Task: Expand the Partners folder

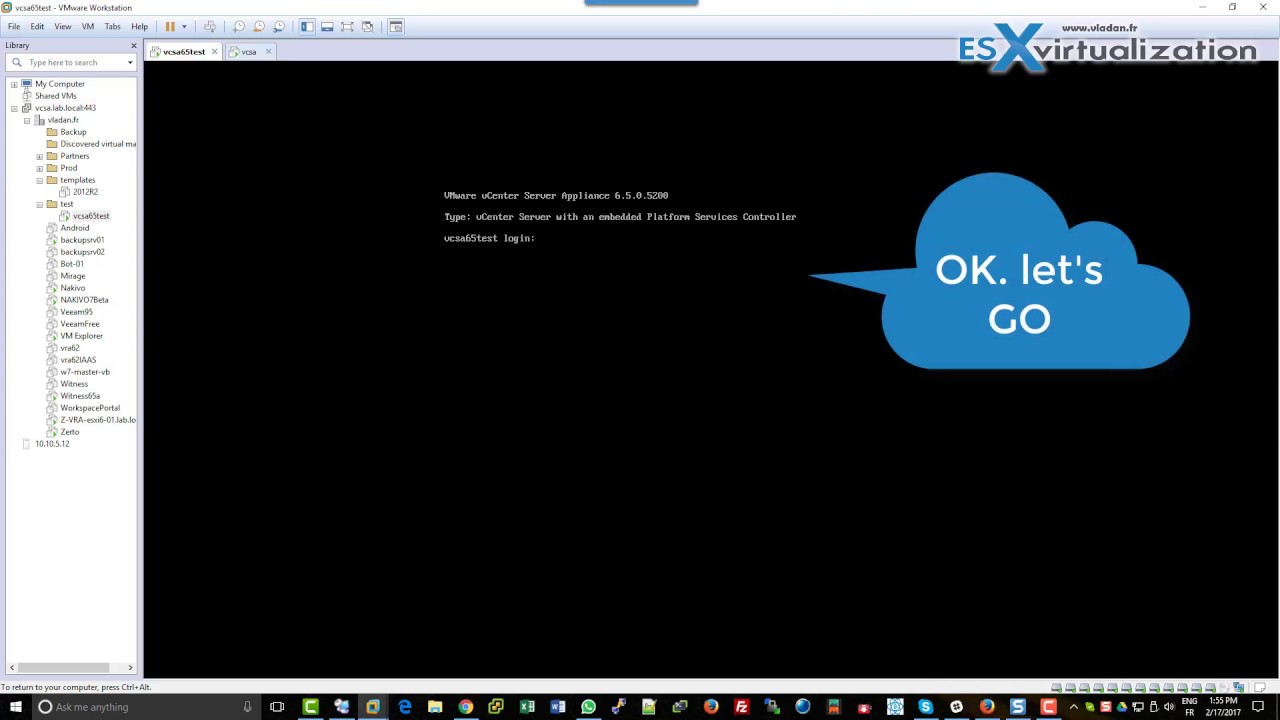Action: (x=40, y=156)
